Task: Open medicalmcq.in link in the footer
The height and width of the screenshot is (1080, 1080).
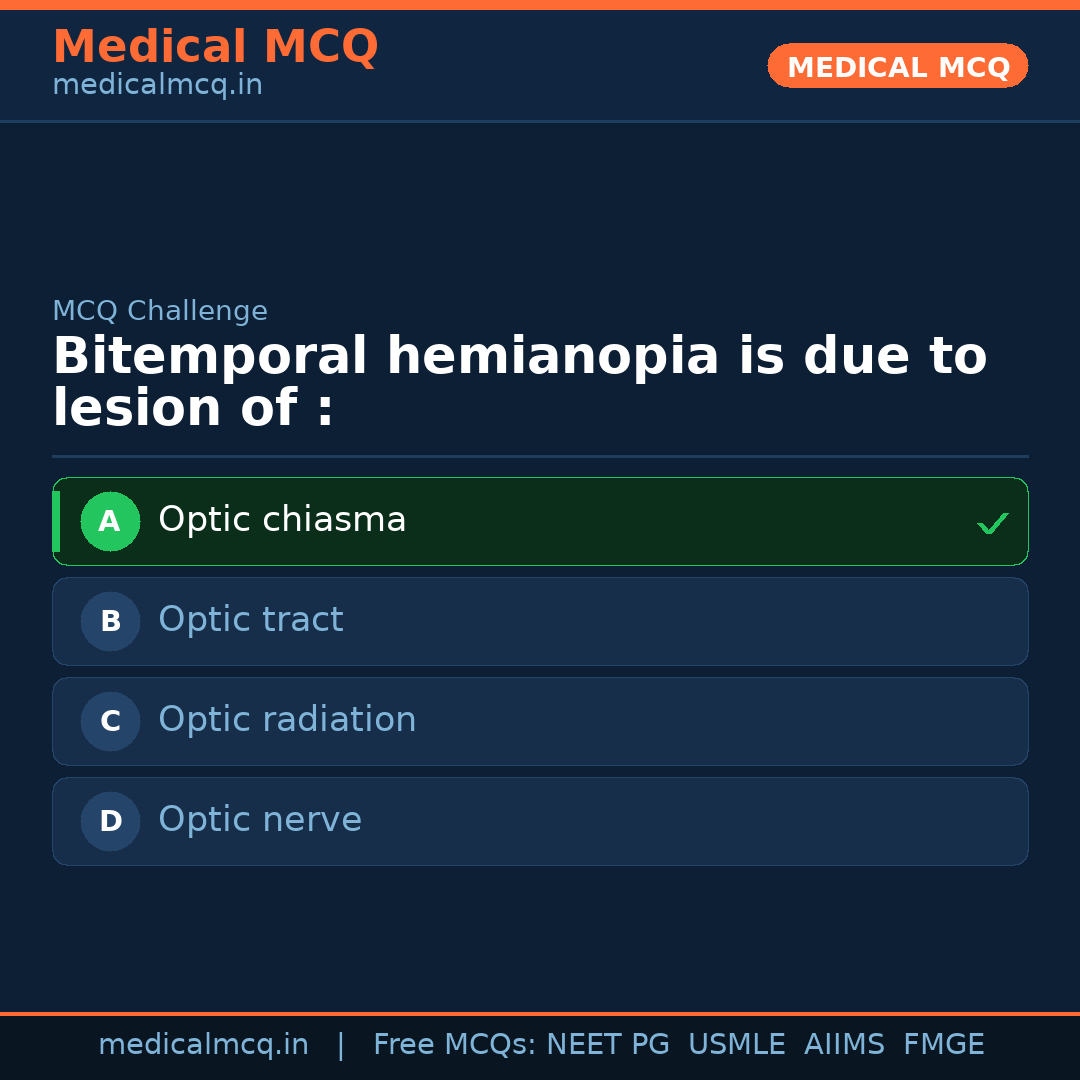Action: pos(203,1045)
